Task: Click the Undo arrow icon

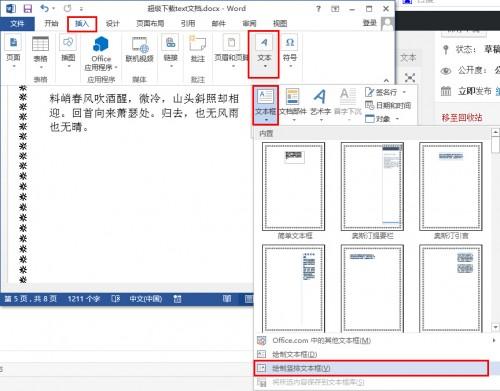Action: point(44,8)
